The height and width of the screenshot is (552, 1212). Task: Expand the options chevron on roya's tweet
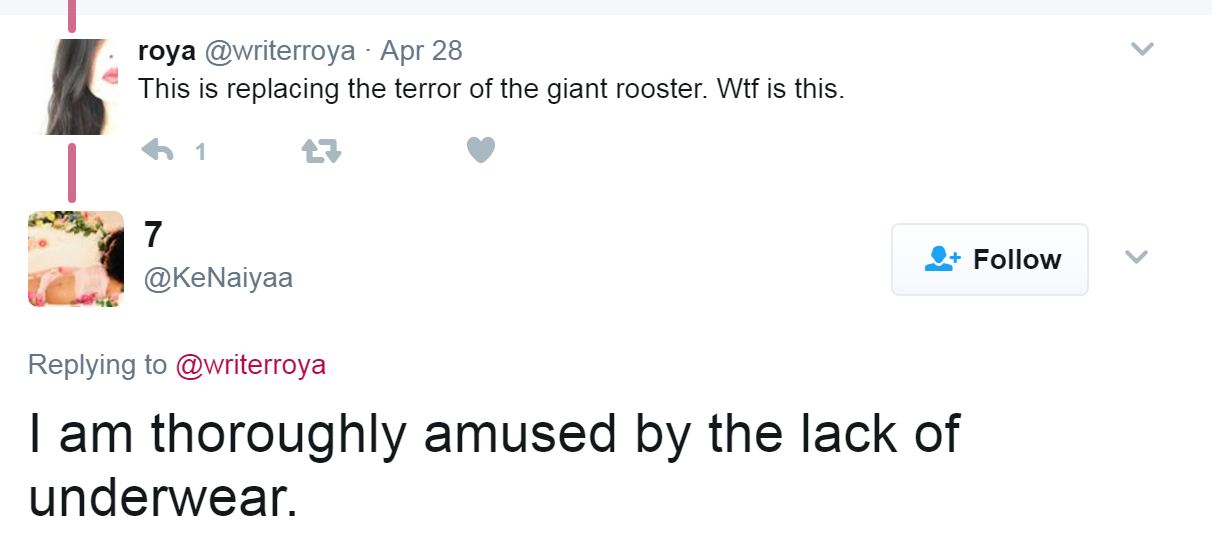point(1142,49)
